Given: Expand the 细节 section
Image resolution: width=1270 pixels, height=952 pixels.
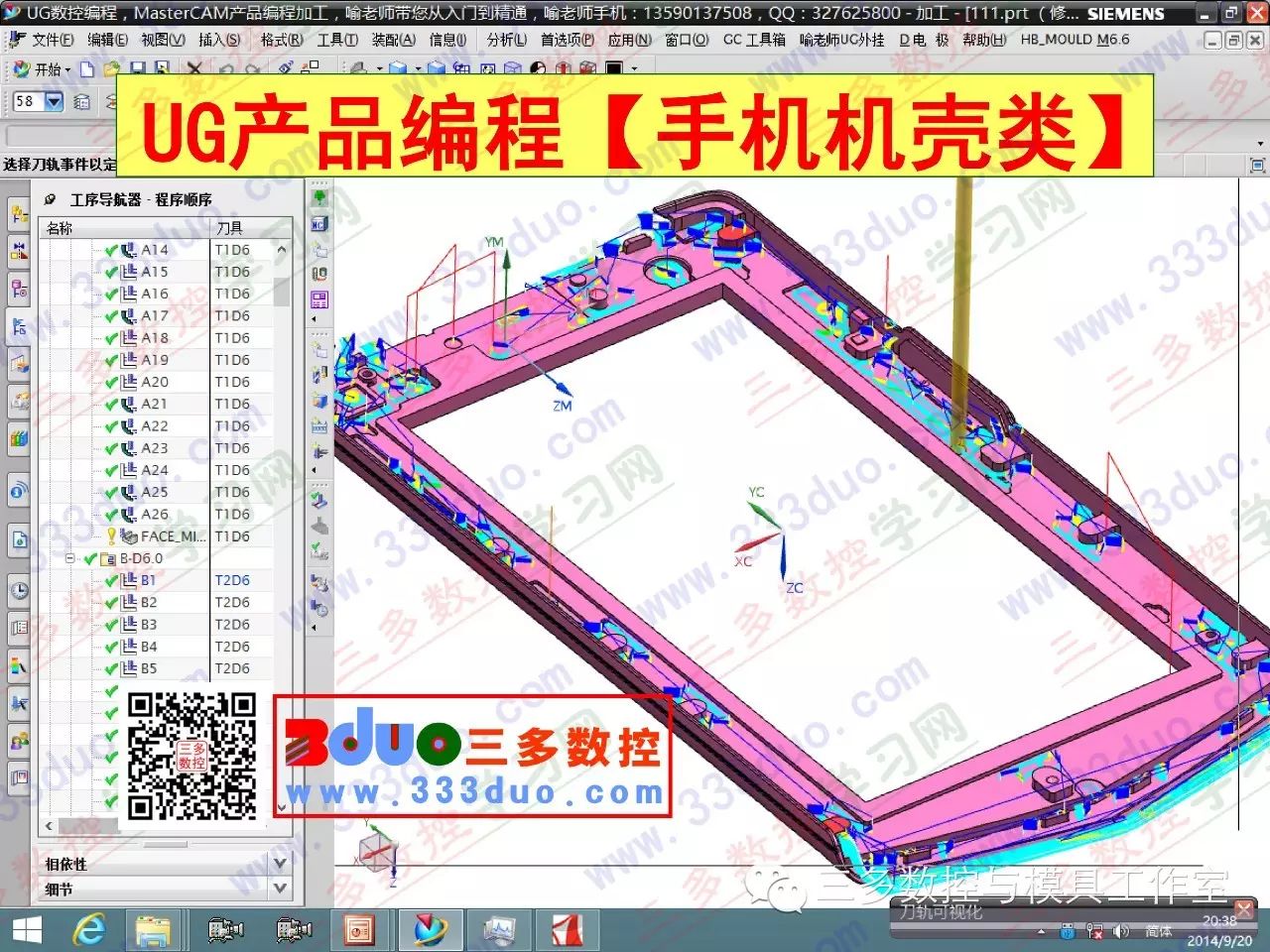Looking at the screenshot, I should click(280, 889).
